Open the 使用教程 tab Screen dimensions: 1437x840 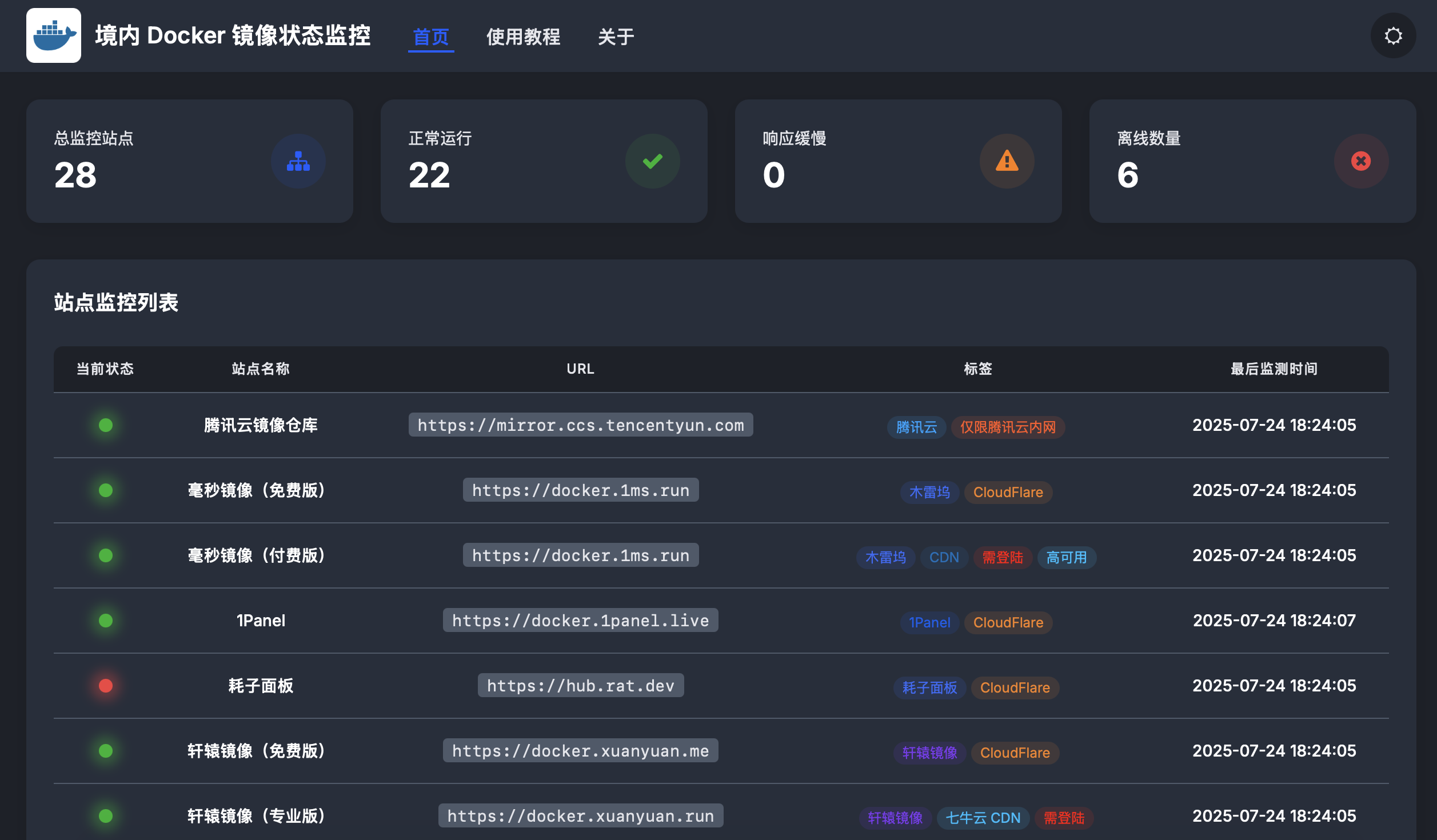(523, 37)
